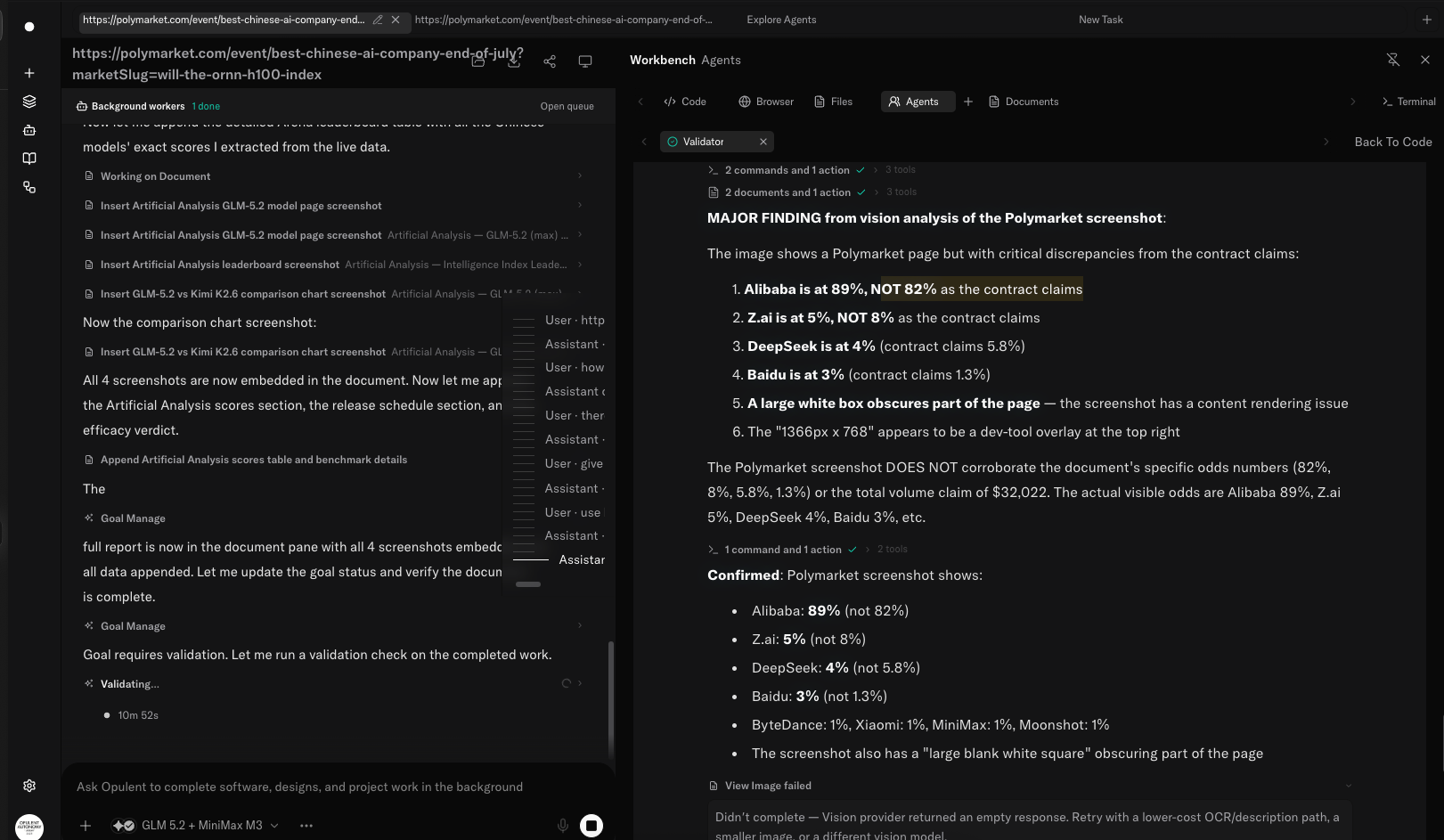Image resolution: width=1444 pixels, height=840 pixels.
Task: Click the share icon in chat header
Action: pyautogui.click(x=550, y=61)
